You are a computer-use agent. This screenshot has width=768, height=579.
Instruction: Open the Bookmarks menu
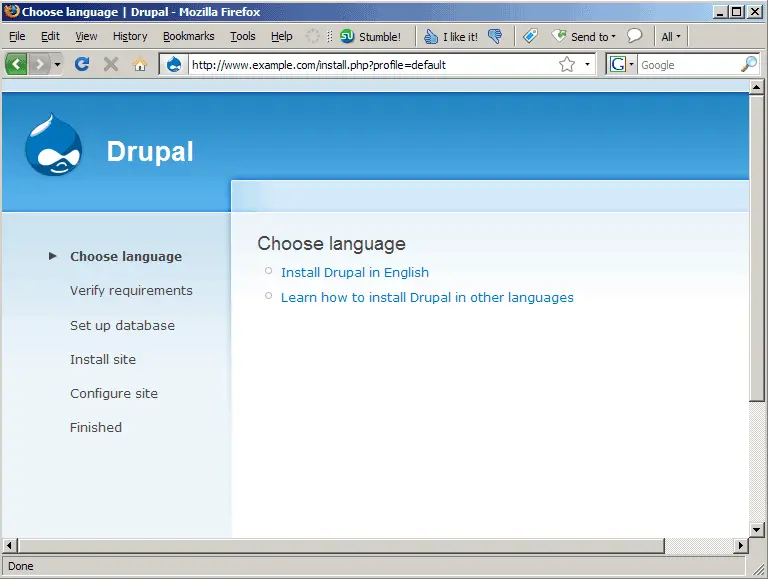(189, 36)
